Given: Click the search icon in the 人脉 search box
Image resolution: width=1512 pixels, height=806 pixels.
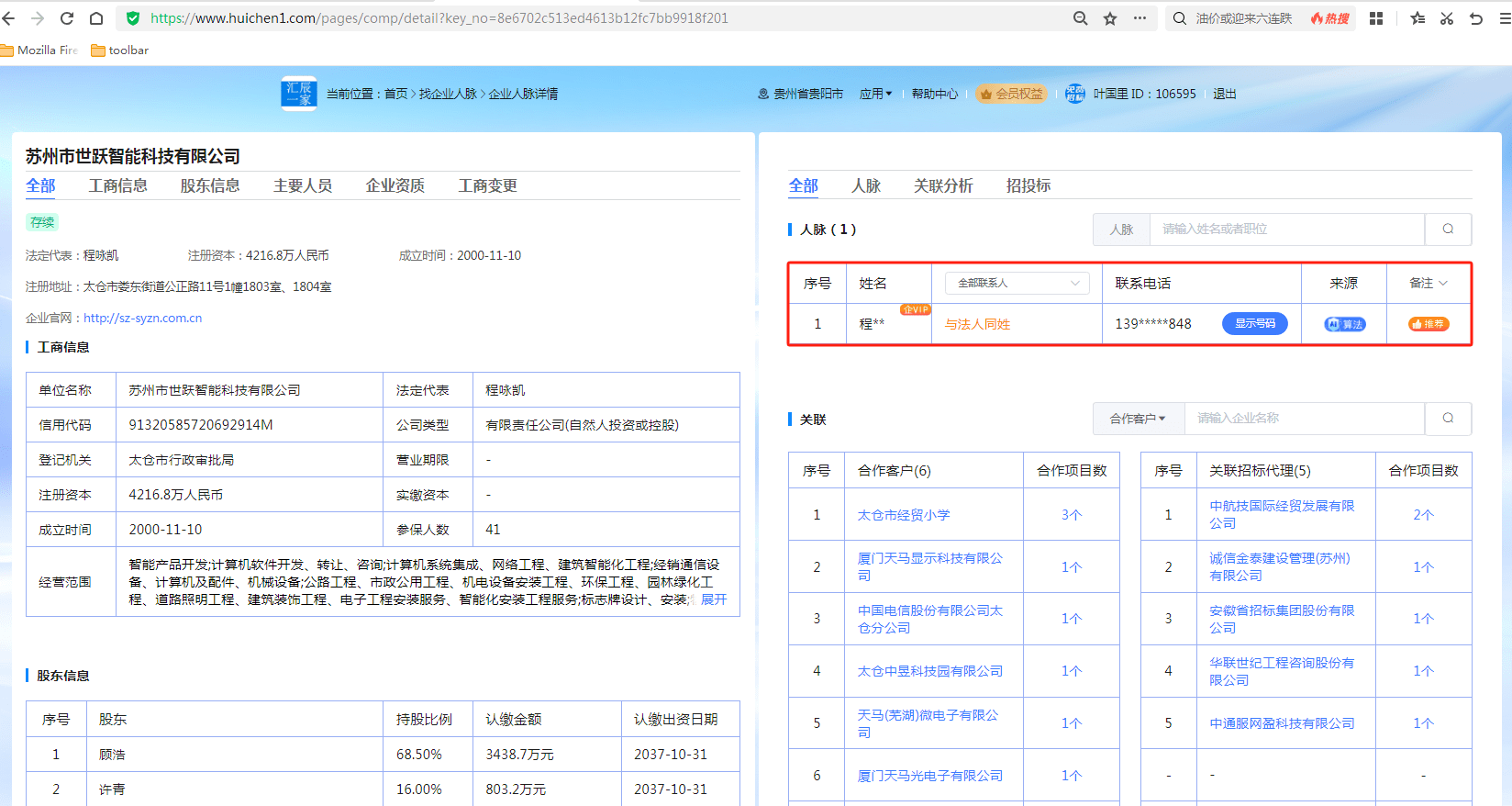Looking at the screenshot, I should pyautogui.click(x=1448, y=229).
